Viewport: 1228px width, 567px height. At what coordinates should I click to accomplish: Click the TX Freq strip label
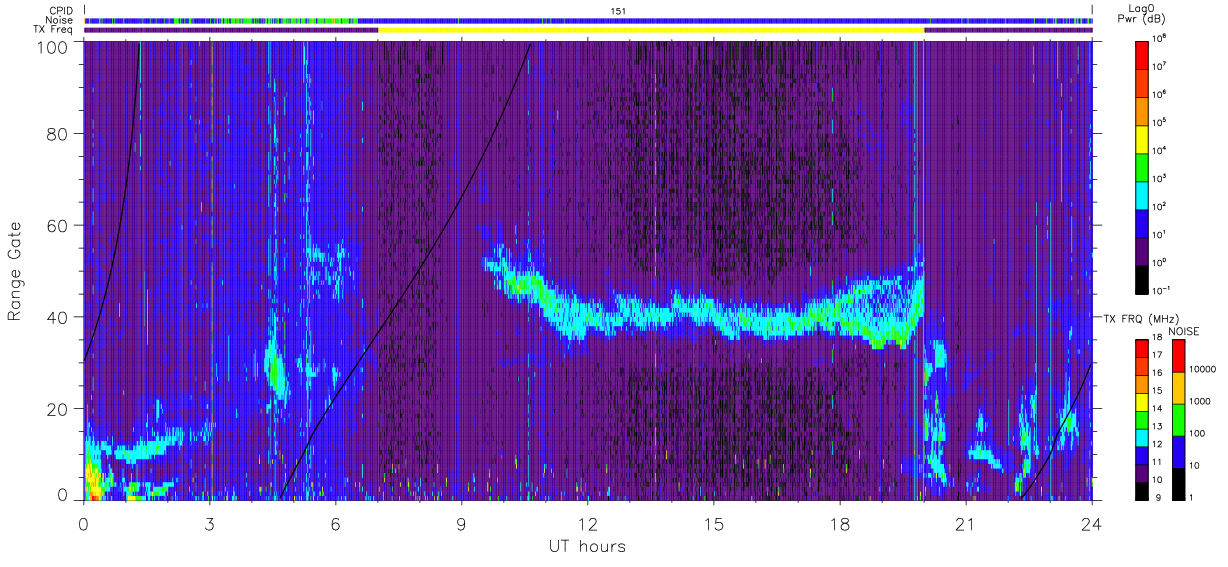click(51, 30)
